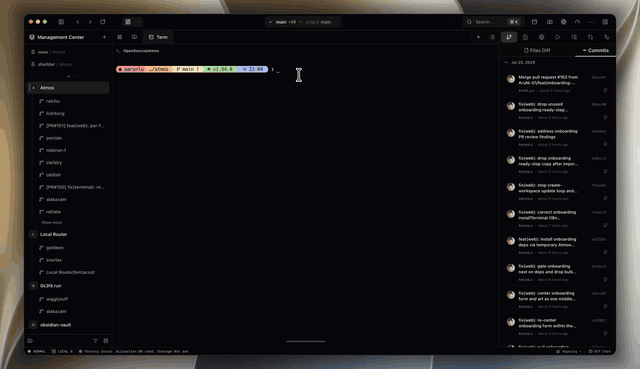The width and height of the screenshot is (640, 369).
Task: Go back with the left arrow
Action: (x=78, y=22)
